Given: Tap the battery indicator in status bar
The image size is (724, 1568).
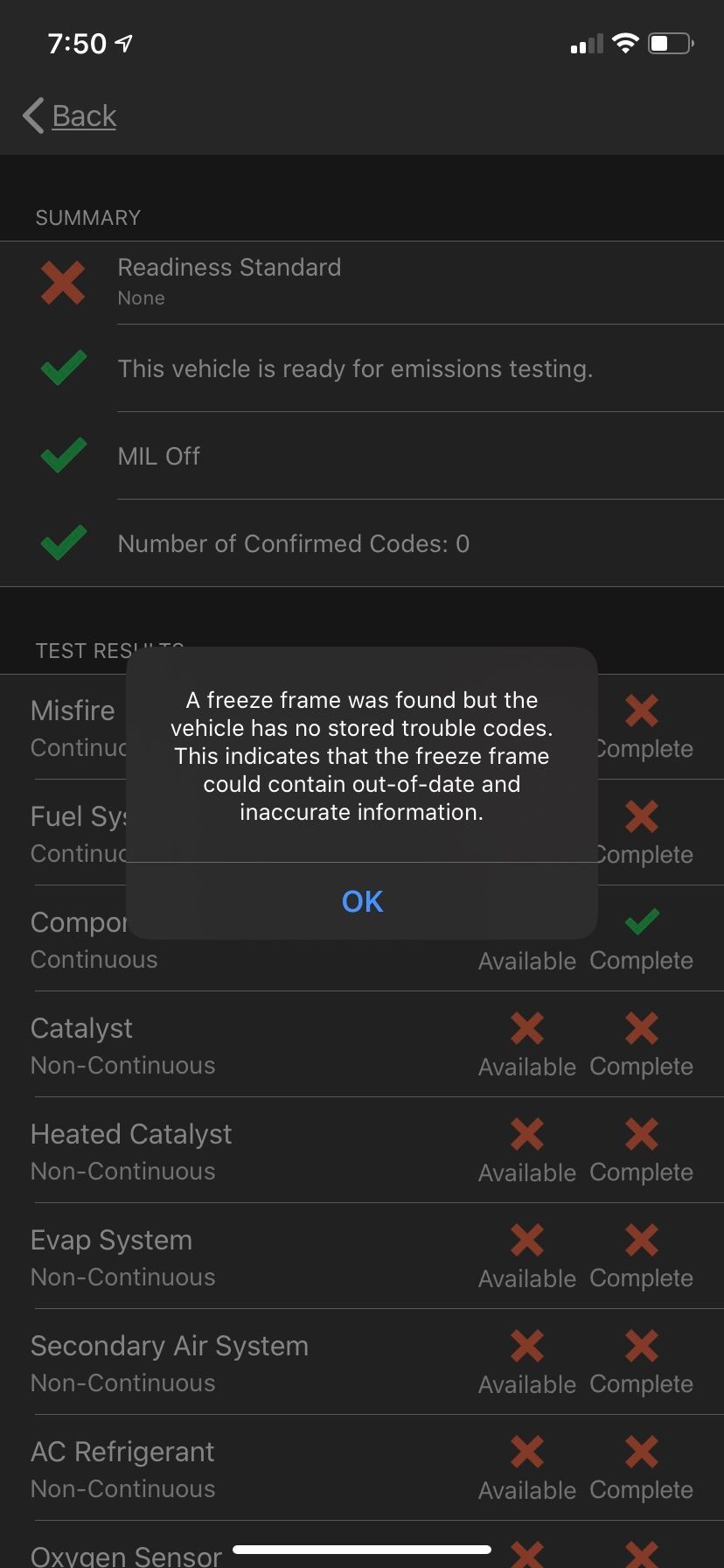Looking at the screenshot, I should click(x=671, y=43).
